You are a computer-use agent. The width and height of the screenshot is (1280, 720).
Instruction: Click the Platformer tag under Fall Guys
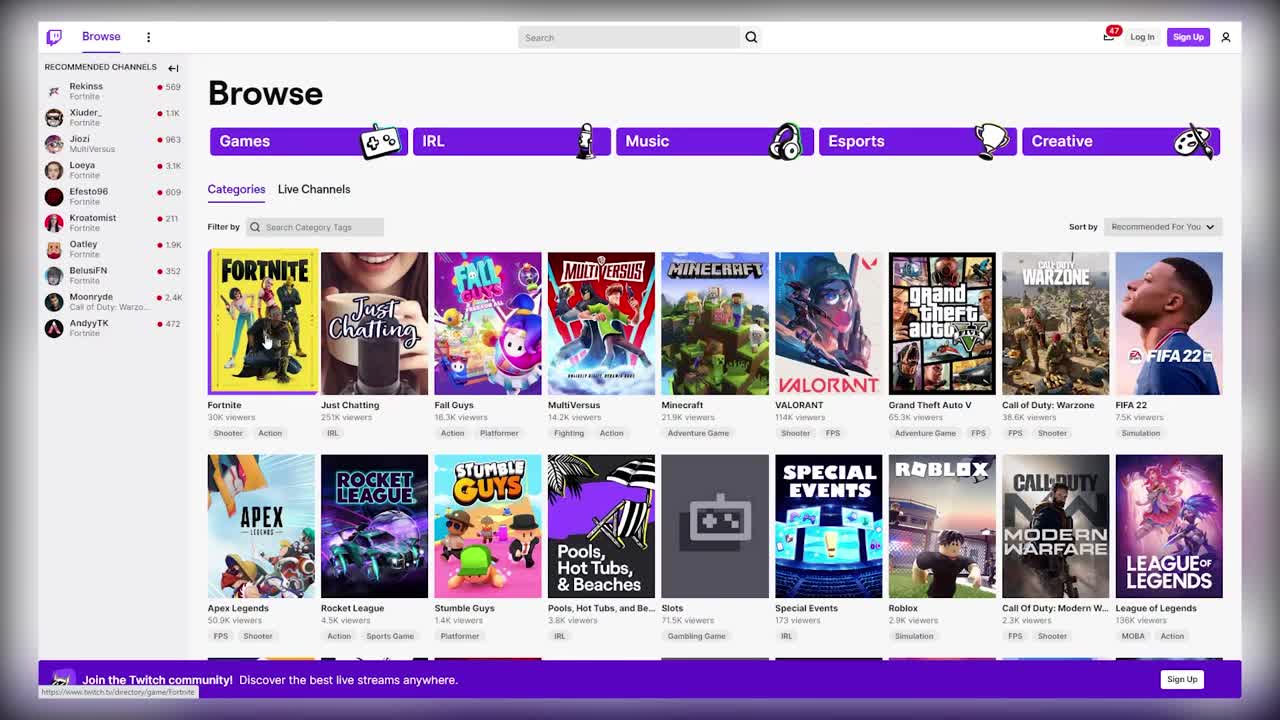point(499,433)
